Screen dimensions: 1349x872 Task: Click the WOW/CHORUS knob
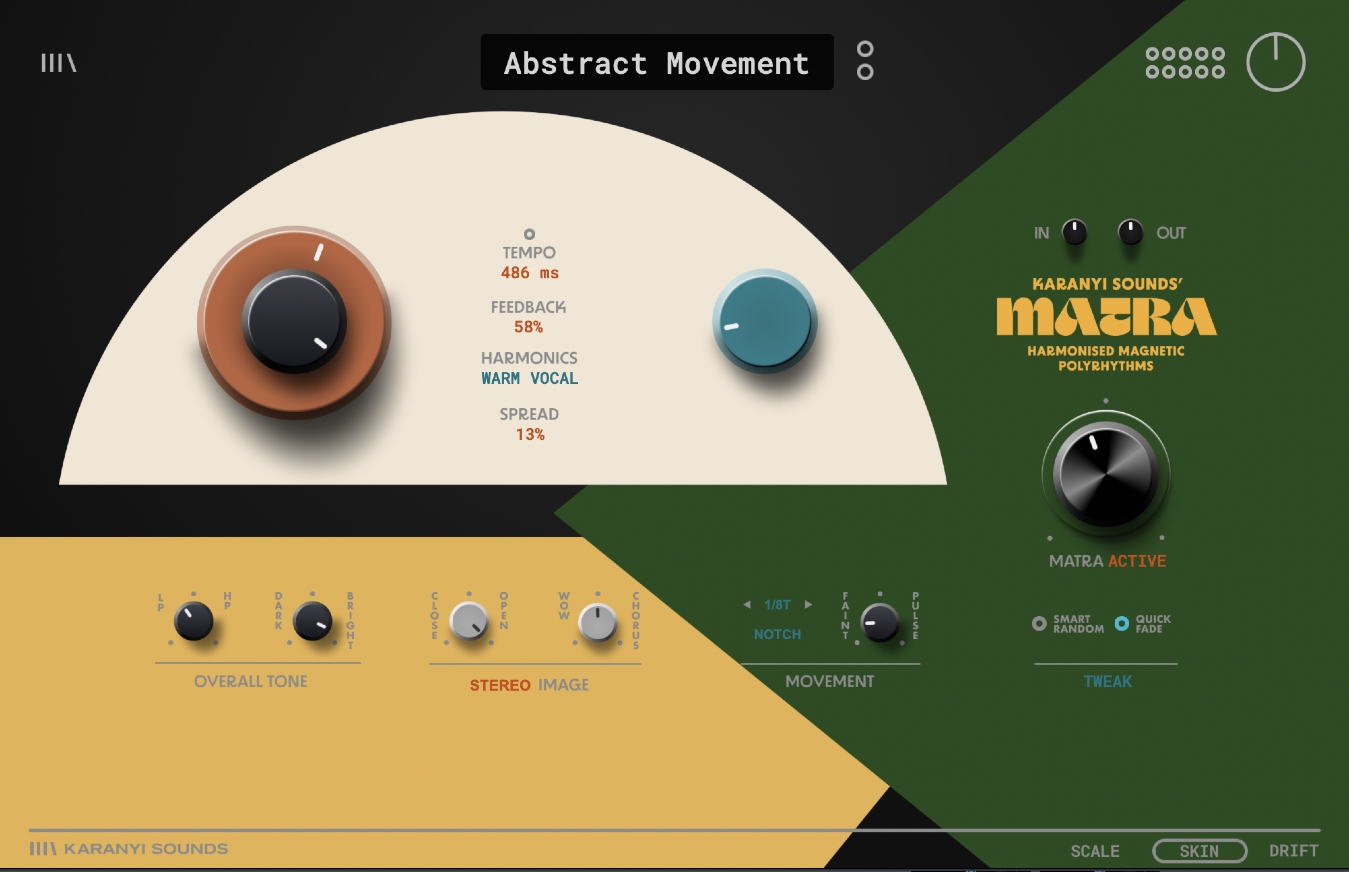[x=598, y=622]
